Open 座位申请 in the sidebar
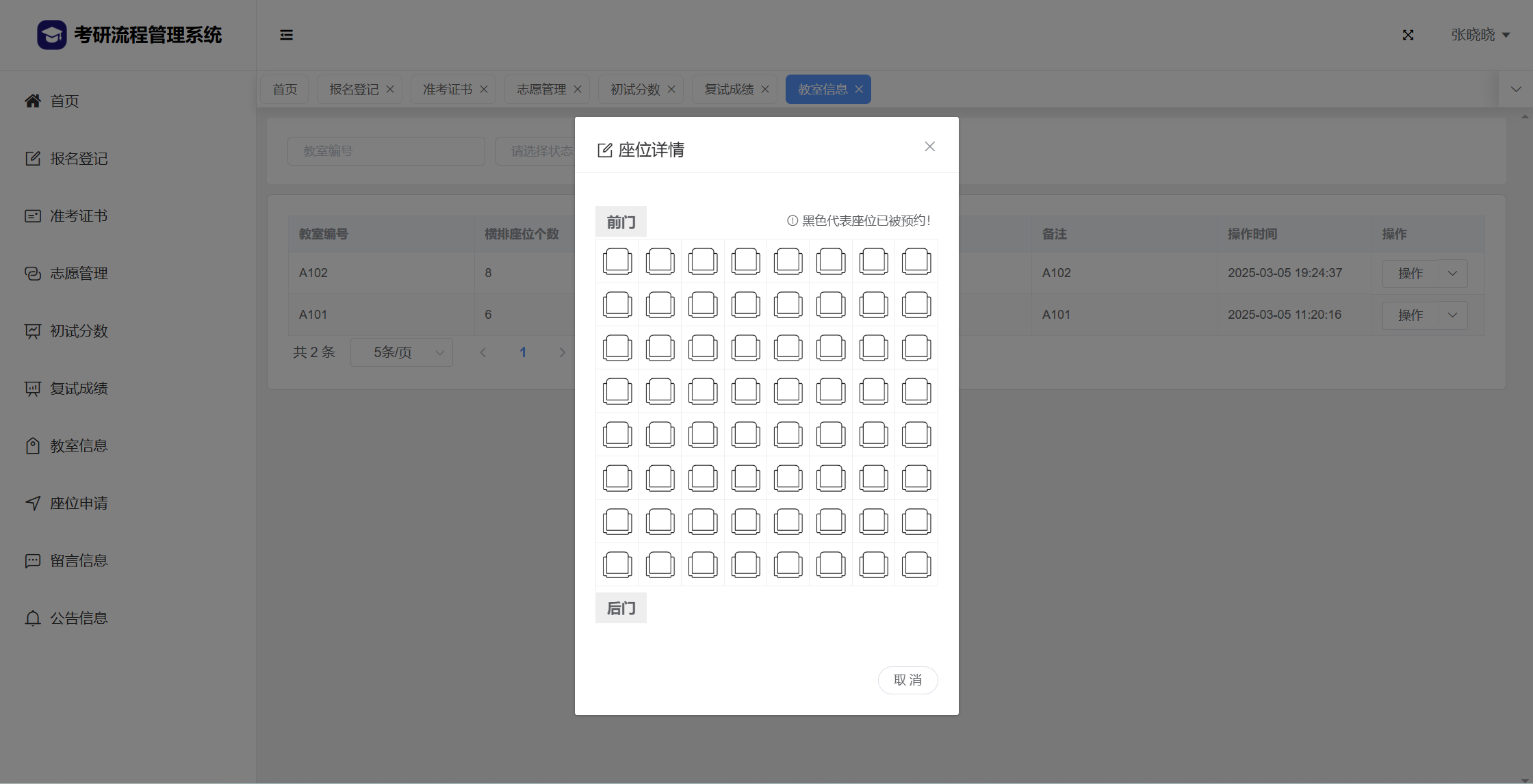The image size is (1533, 784). [x=79, y=504]
